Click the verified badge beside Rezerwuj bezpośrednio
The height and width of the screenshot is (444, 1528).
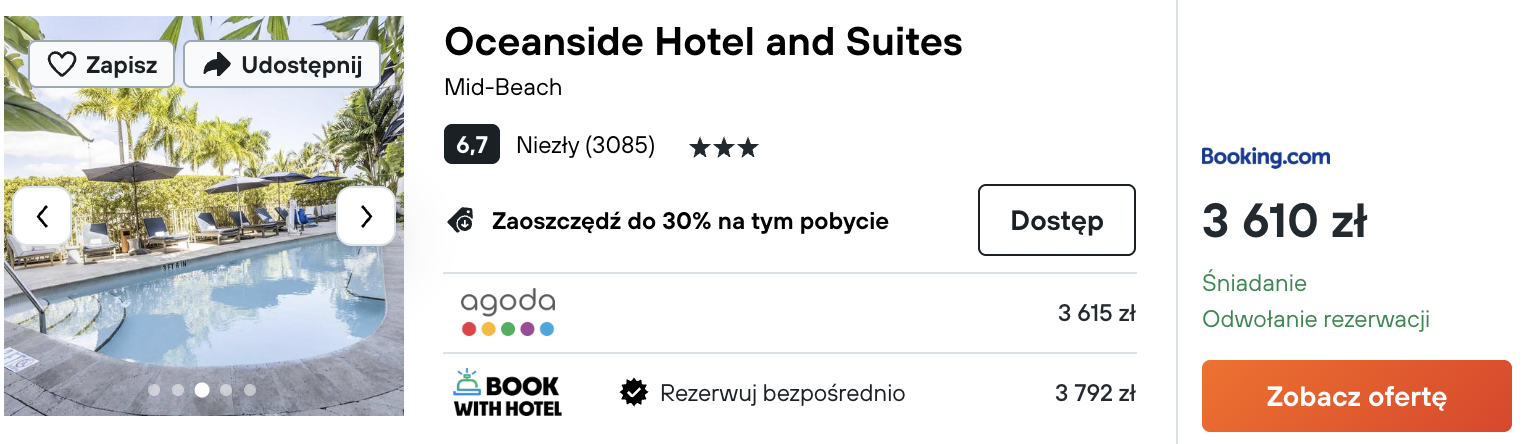coord(634,393)
